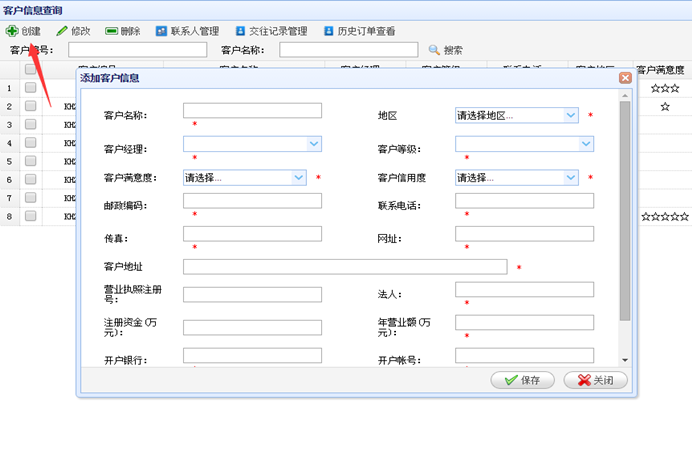
Task: Open Interaction Records Management (交往记录管理)
Action: coord(271,31)
